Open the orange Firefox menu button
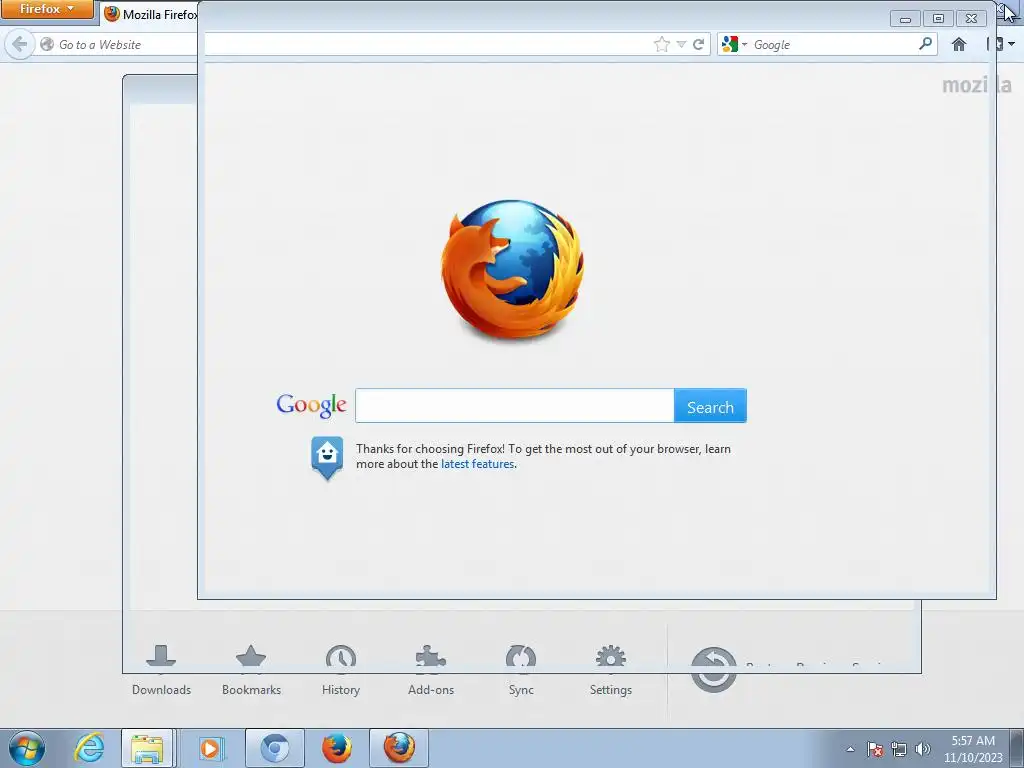 (x=47, y=9)
